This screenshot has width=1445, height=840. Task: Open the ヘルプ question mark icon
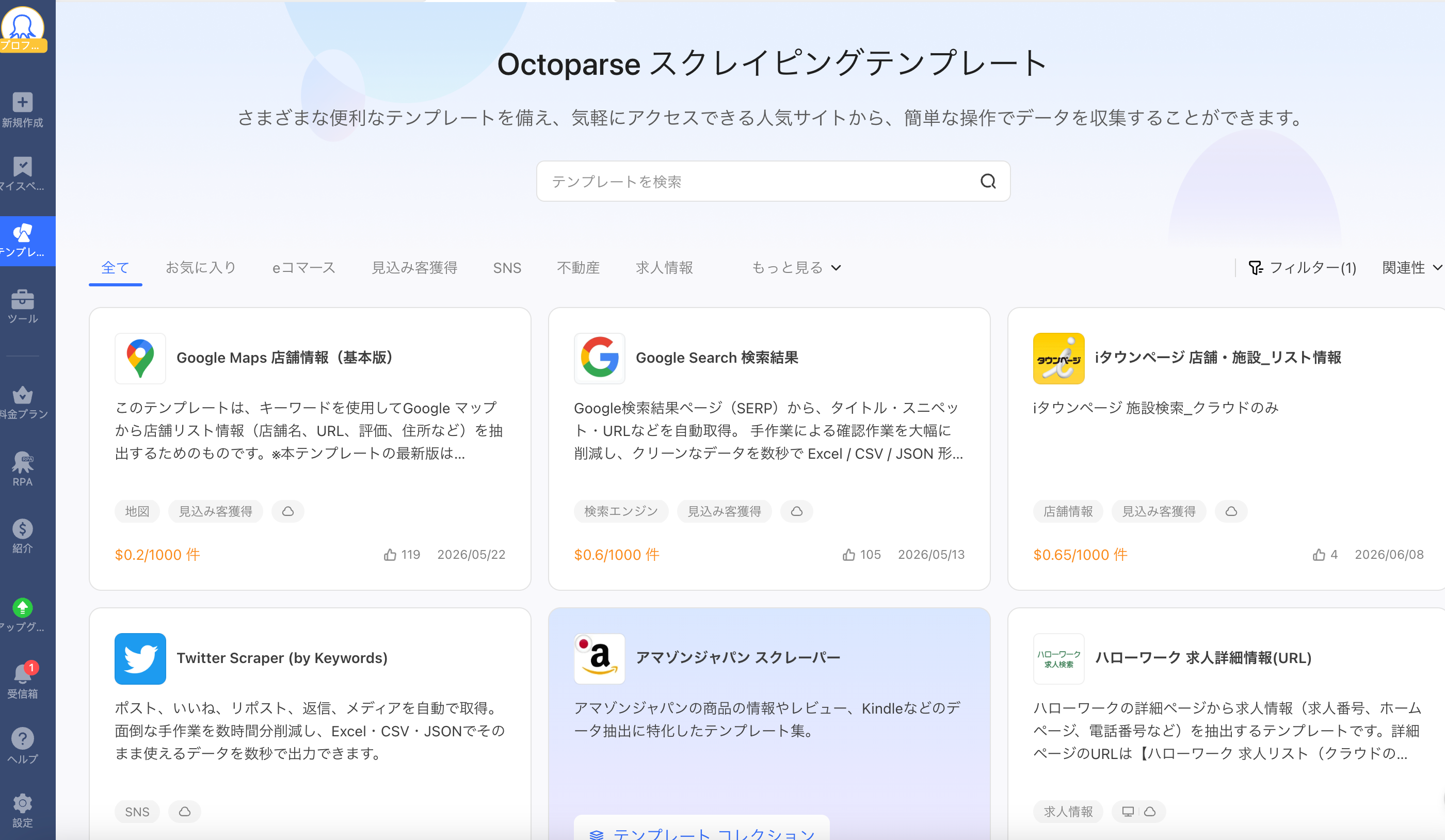click(x=22, y=738)
